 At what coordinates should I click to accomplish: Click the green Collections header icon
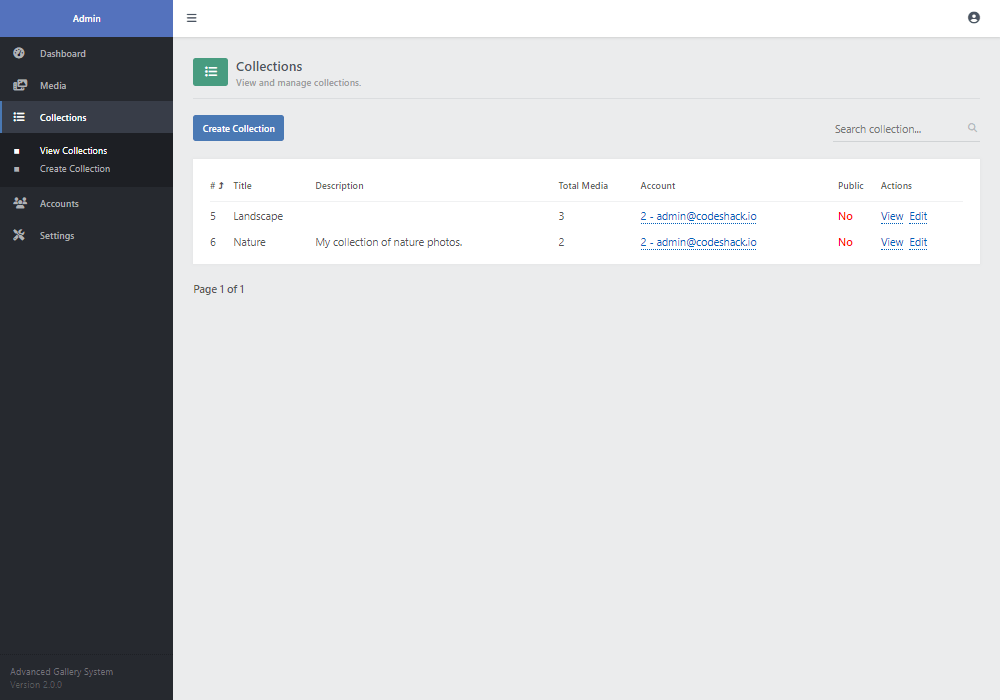pos(210,72)
